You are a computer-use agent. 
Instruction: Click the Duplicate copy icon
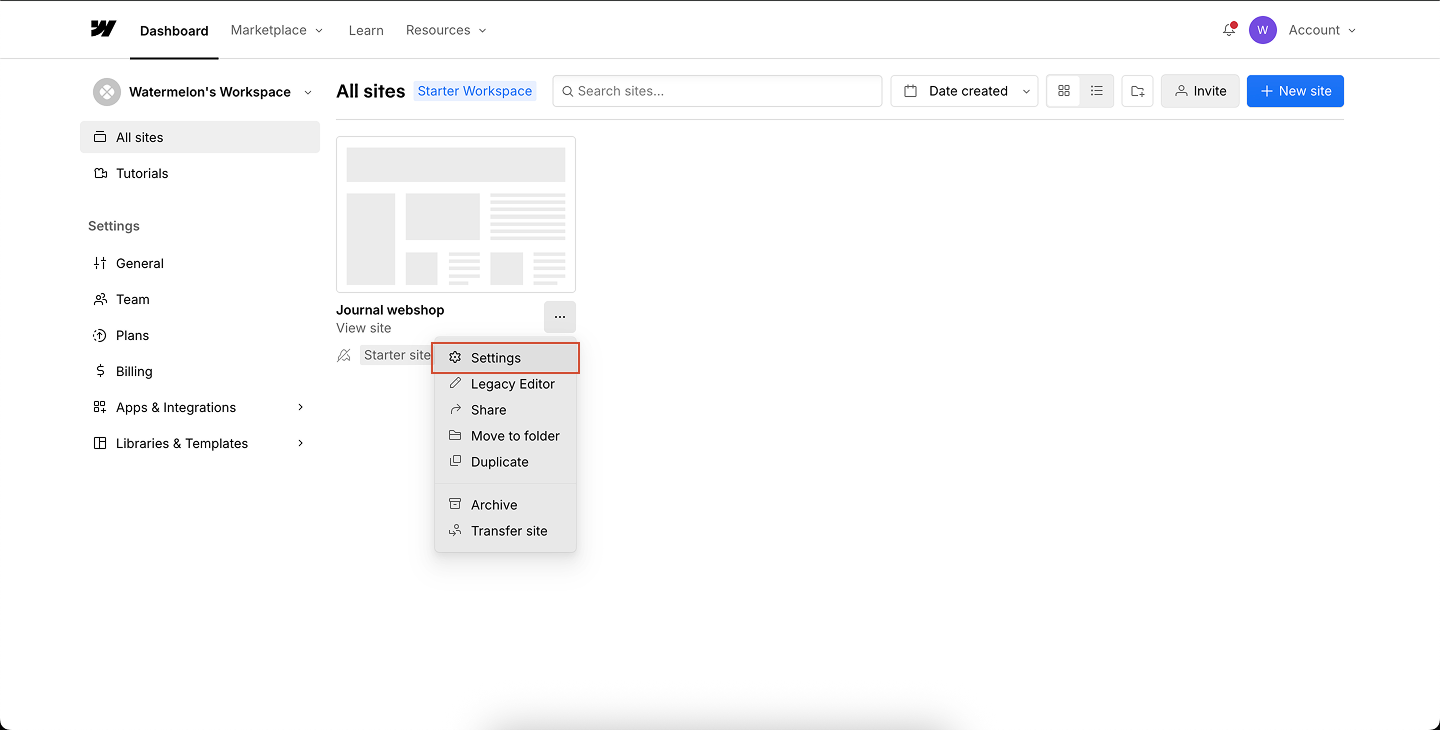click(x=455, y=462)
